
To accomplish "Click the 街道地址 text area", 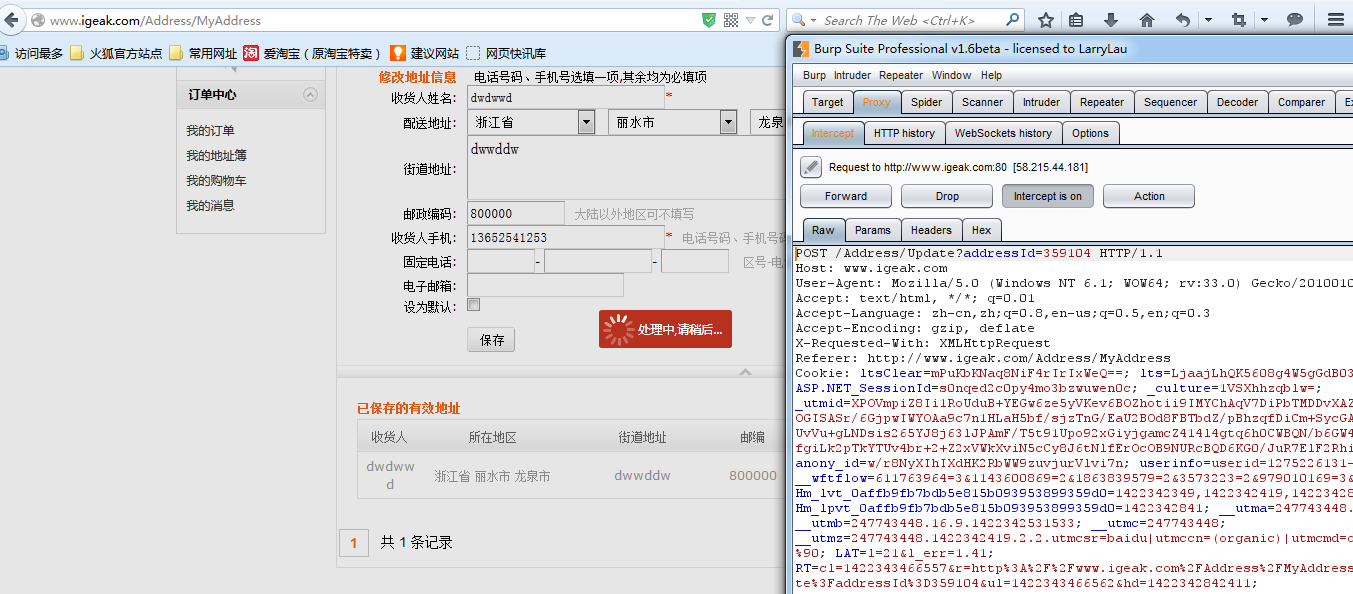I will 626,168.
